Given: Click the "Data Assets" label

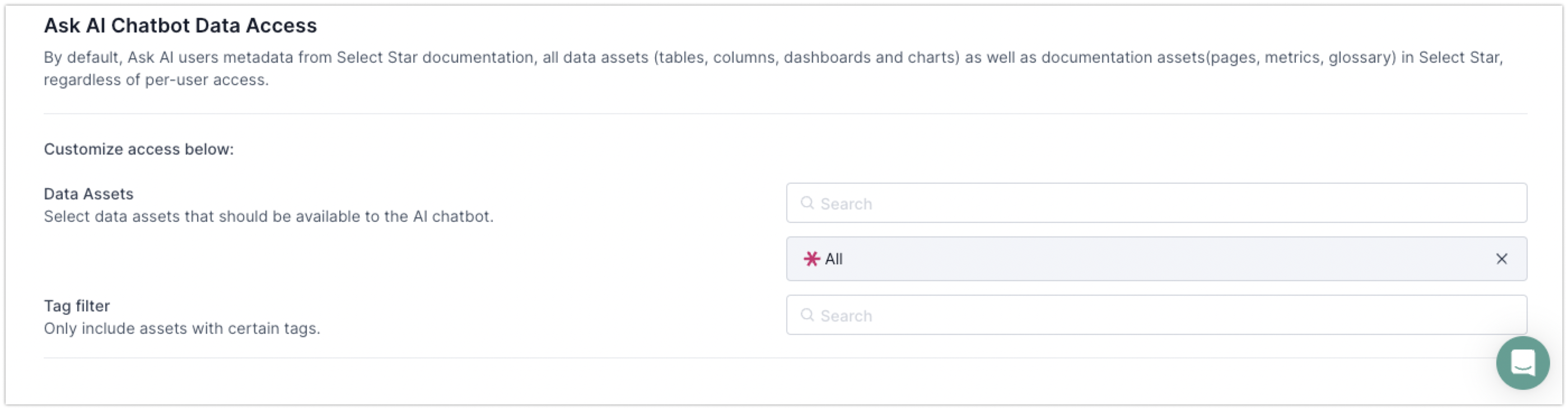Looking at the screenshot, I should [x=88, y=194].
